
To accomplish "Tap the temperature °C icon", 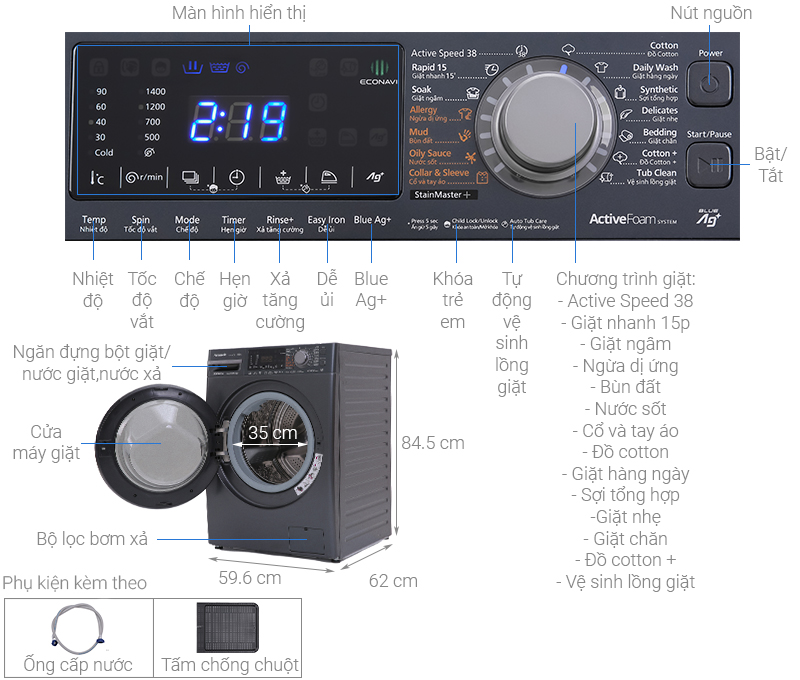I will click(x=98, y=177).
